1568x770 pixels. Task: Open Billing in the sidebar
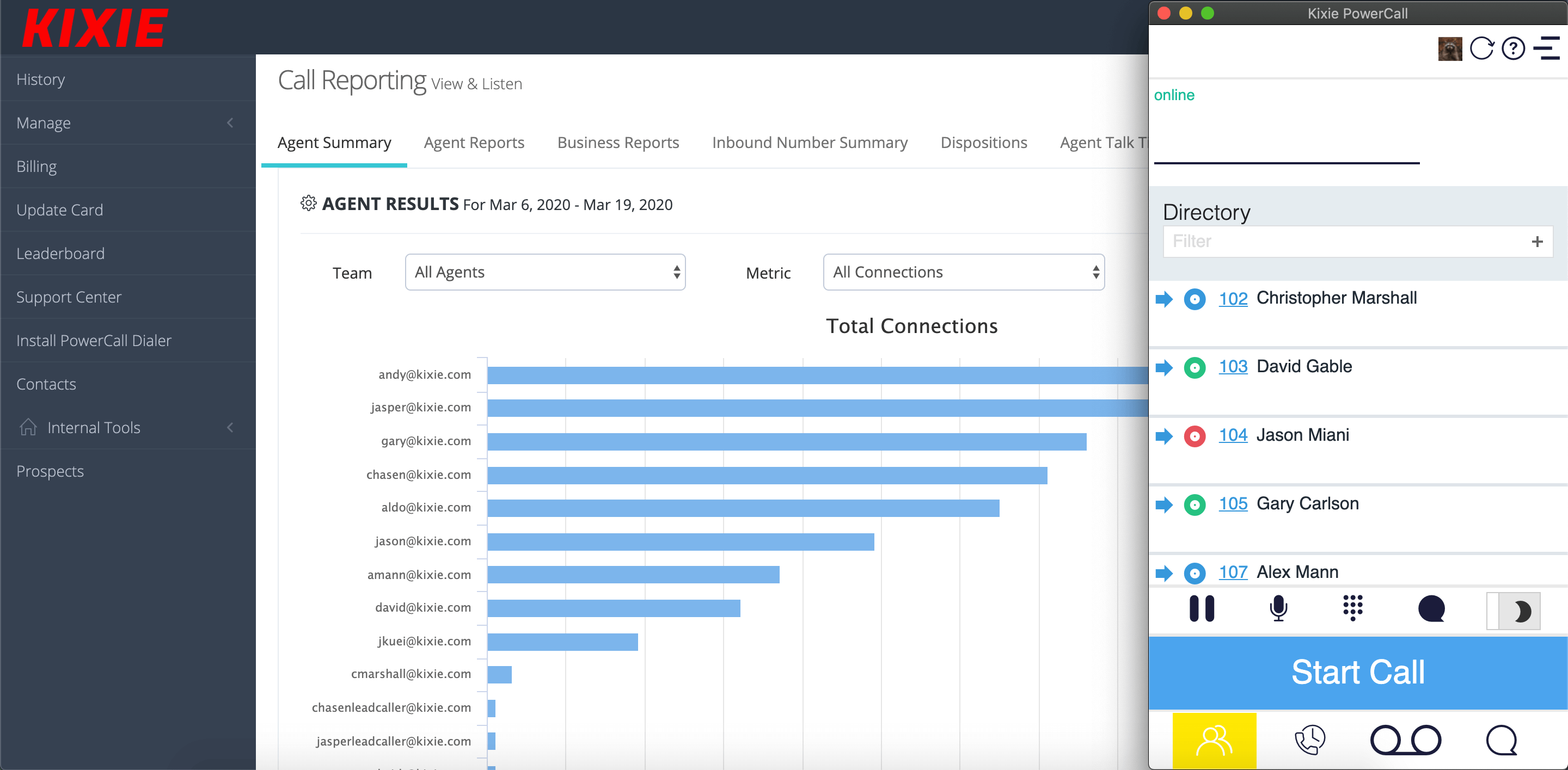pyautogui.click(x=128, y=166)
